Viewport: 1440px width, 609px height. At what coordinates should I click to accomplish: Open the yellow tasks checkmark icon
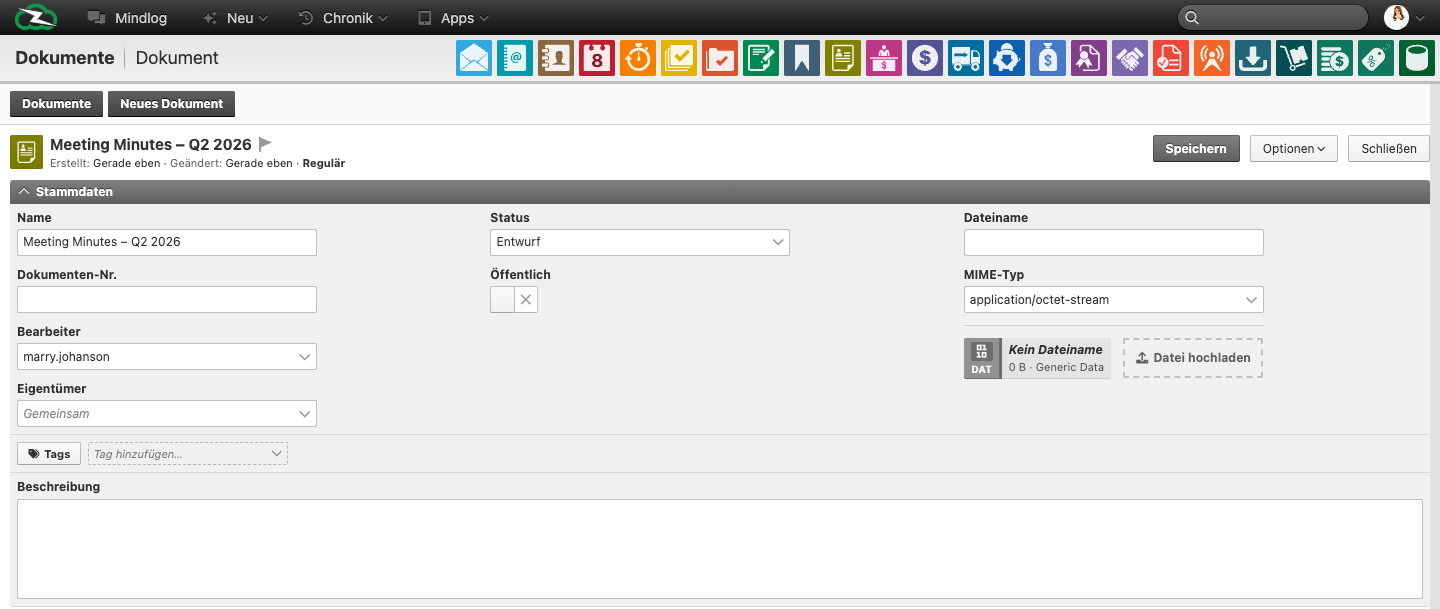(679, 58)
